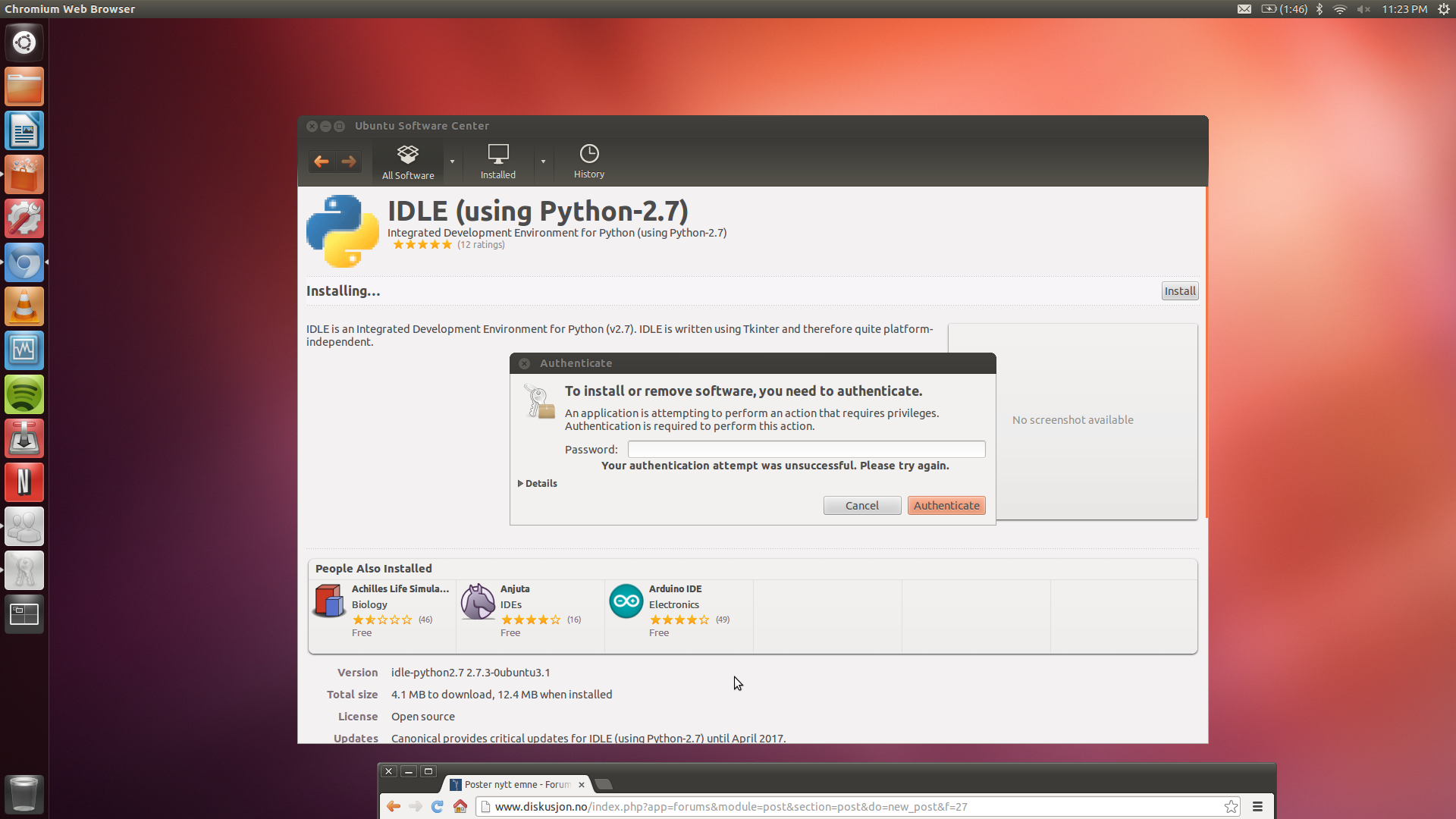
Task: Open the Anjuta app icon
Action: tap(478, 601)
